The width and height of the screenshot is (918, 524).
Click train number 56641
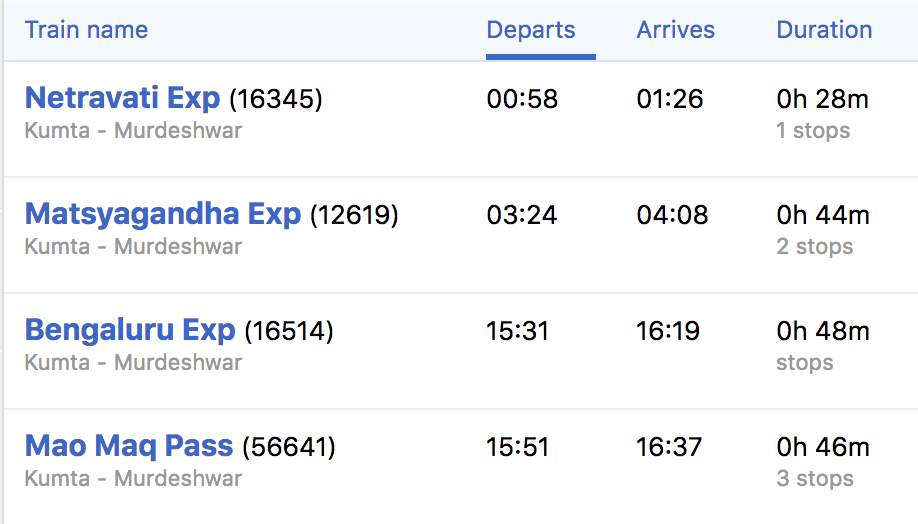[289, 447]
